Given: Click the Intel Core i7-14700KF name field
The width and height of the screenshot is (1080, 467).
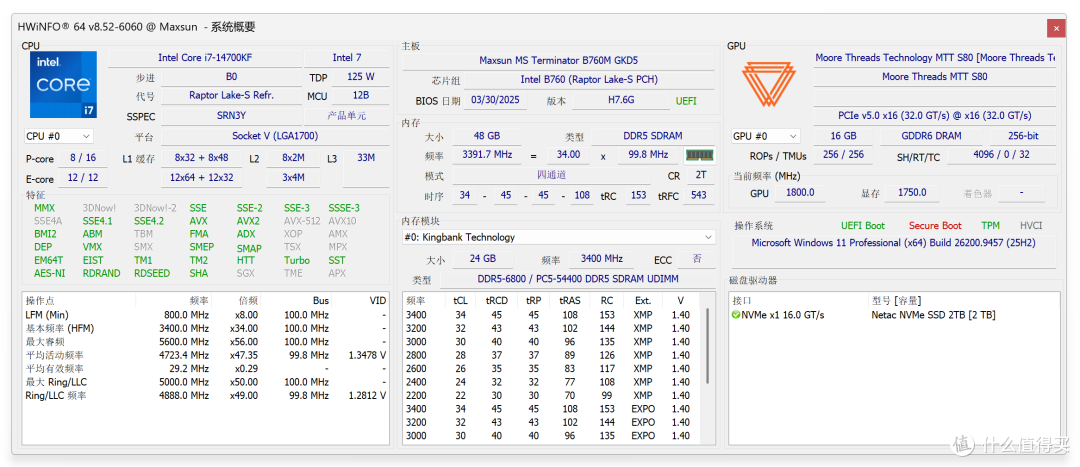Looking at the screenshot, I should tap(205, 58).
